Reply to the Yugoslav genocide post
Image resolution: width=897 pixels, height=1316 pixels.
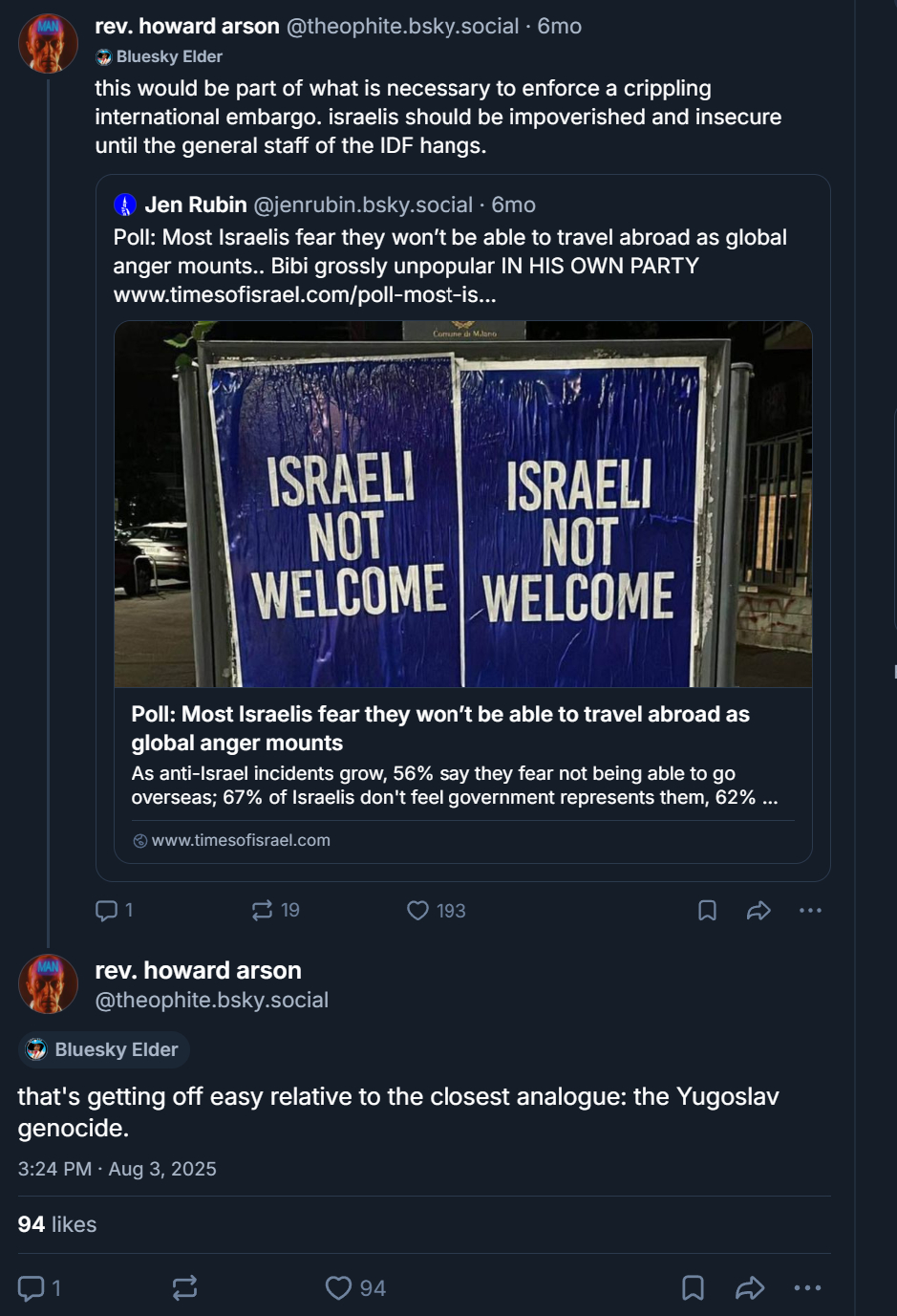[x=32, y=1288]
